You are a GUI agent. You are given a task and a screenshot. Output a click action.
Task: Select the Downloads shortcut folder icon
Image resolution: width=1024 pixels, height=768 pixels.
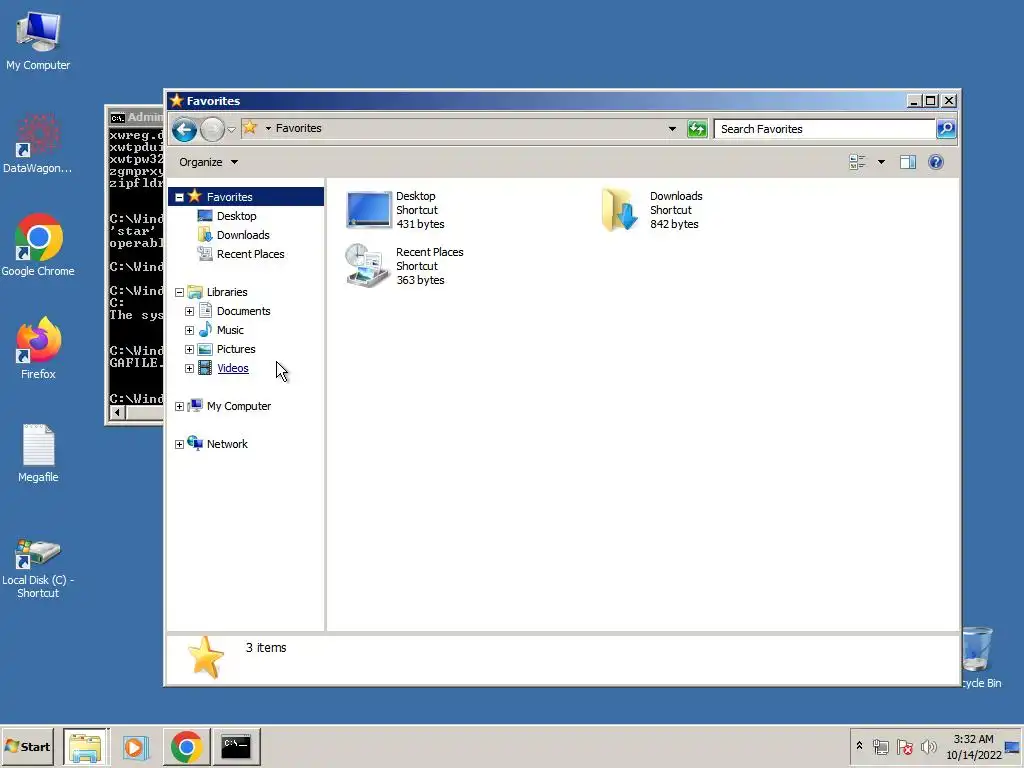point(619,210)
